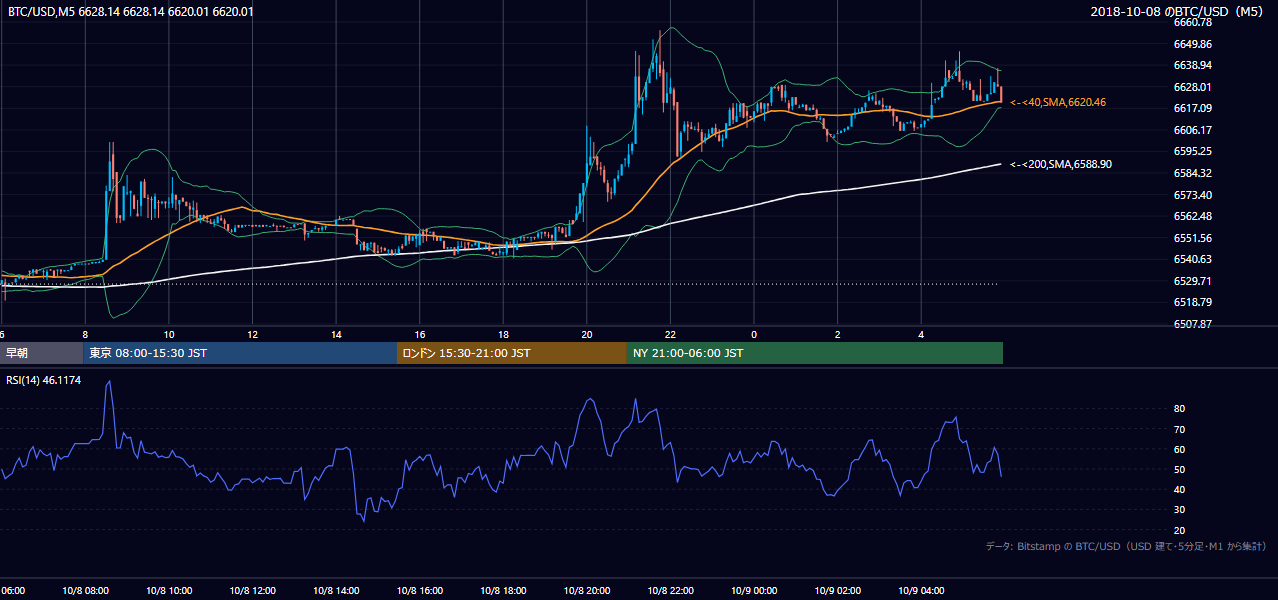1278x600 pixels.
Task: Click the 10/9 04:00 time axis label
Action: pos(921,591)
